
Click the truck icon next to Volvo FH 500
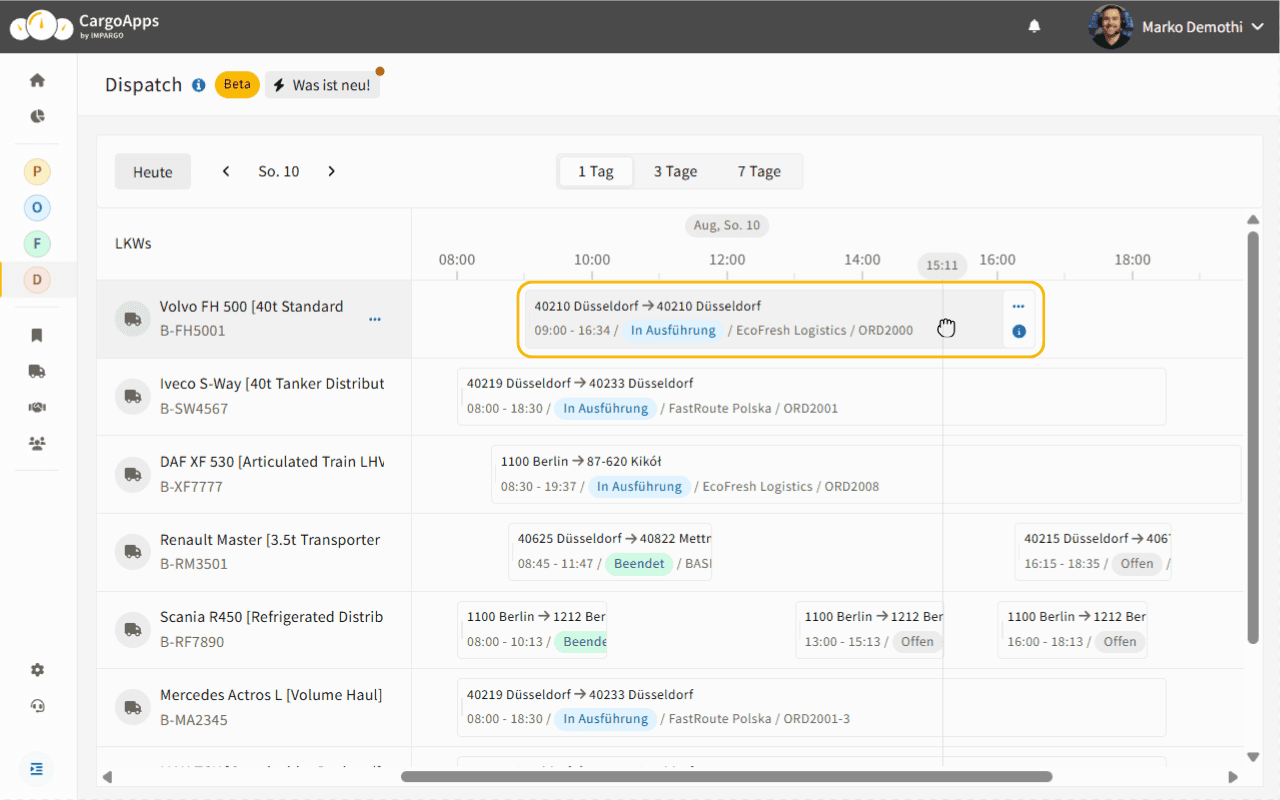point(133,318)
